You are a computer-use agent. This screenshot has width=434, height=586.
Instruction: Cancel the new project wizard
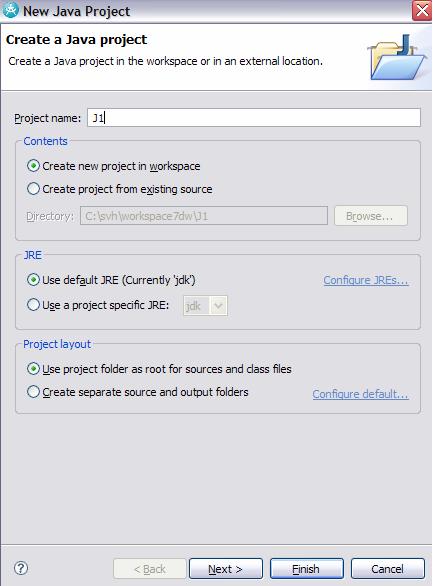pos(388,569)
